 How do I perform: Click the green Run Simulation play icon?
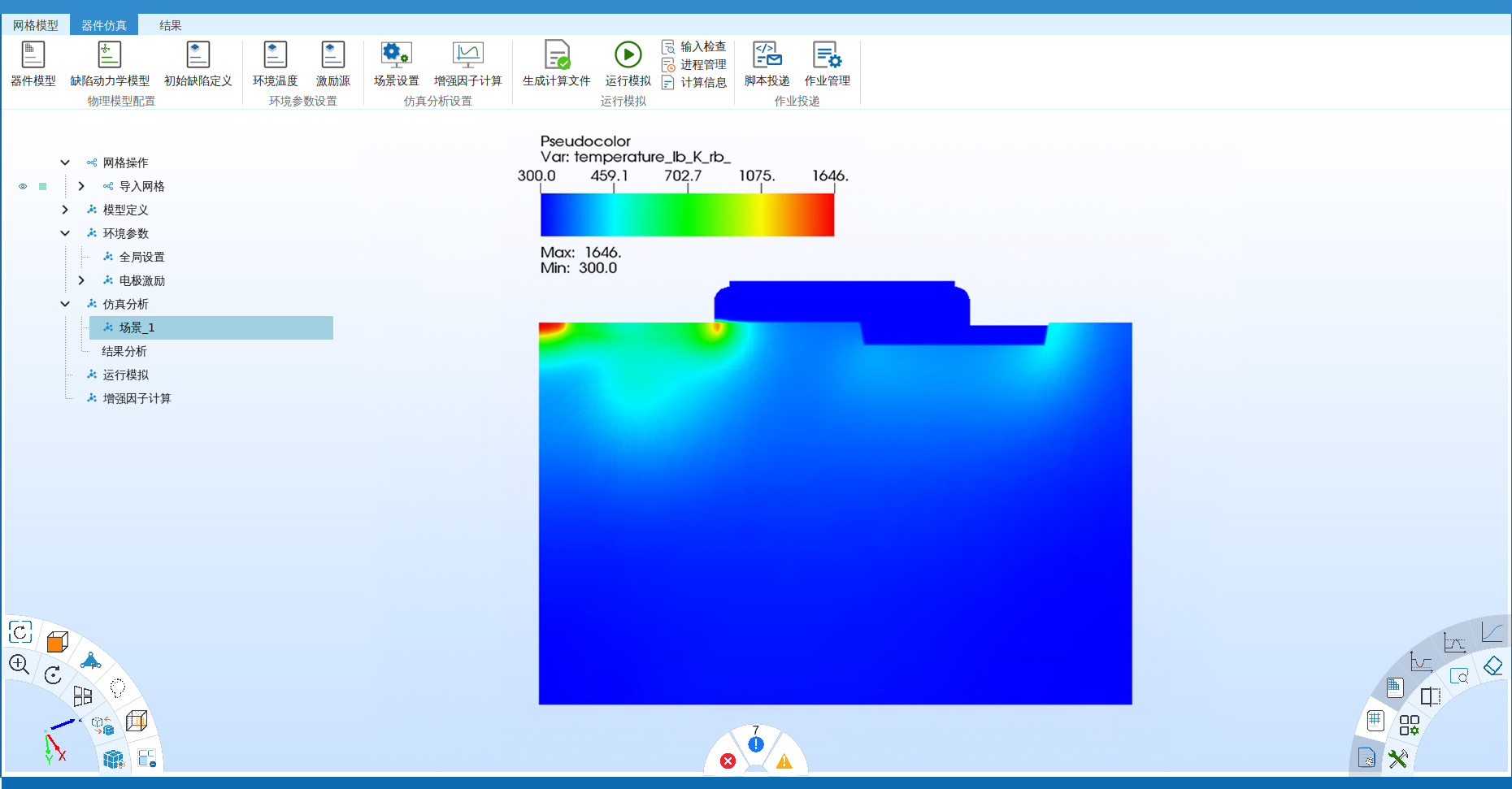(628, 55)
